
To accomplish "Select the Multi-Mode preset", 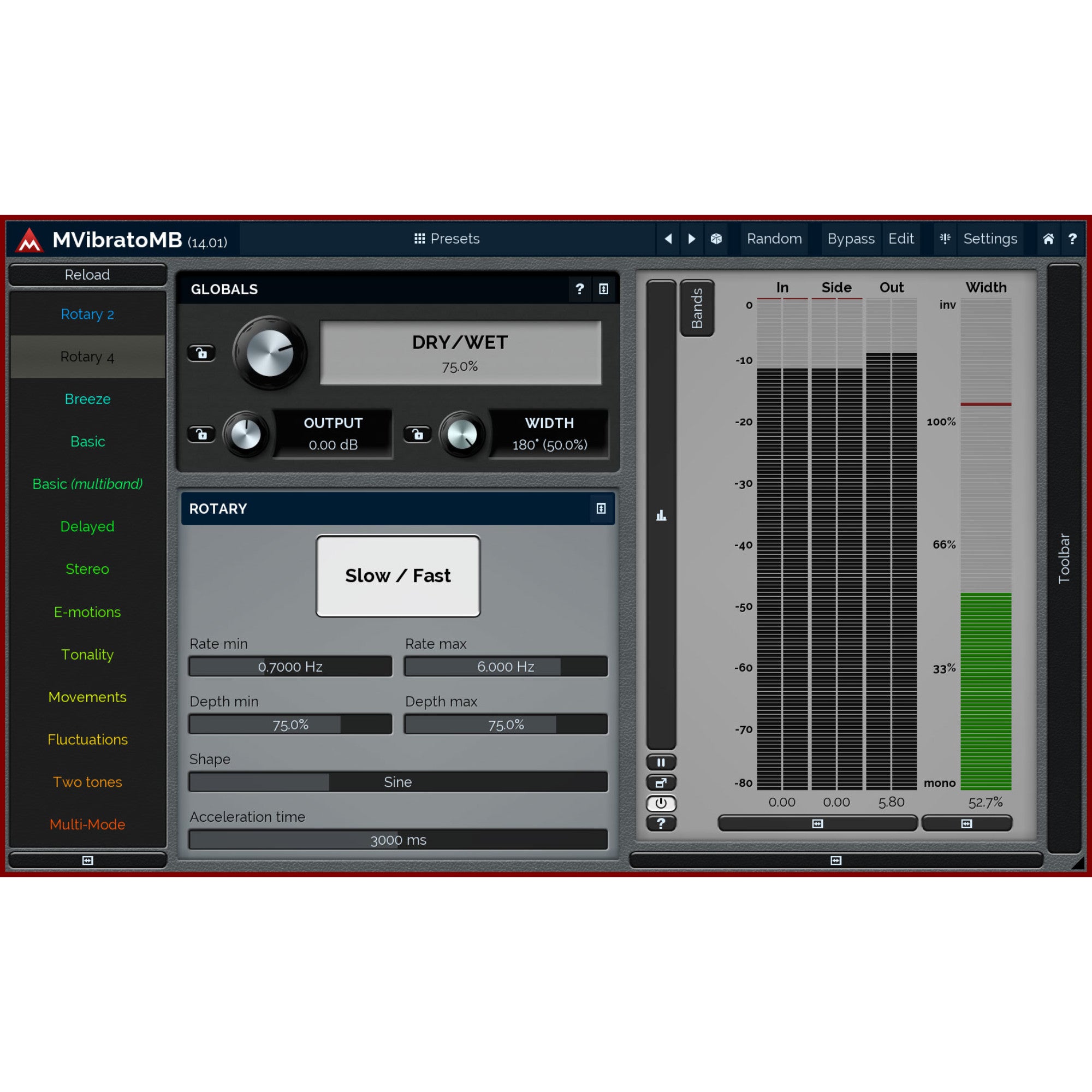I will (x=87, y=824).
